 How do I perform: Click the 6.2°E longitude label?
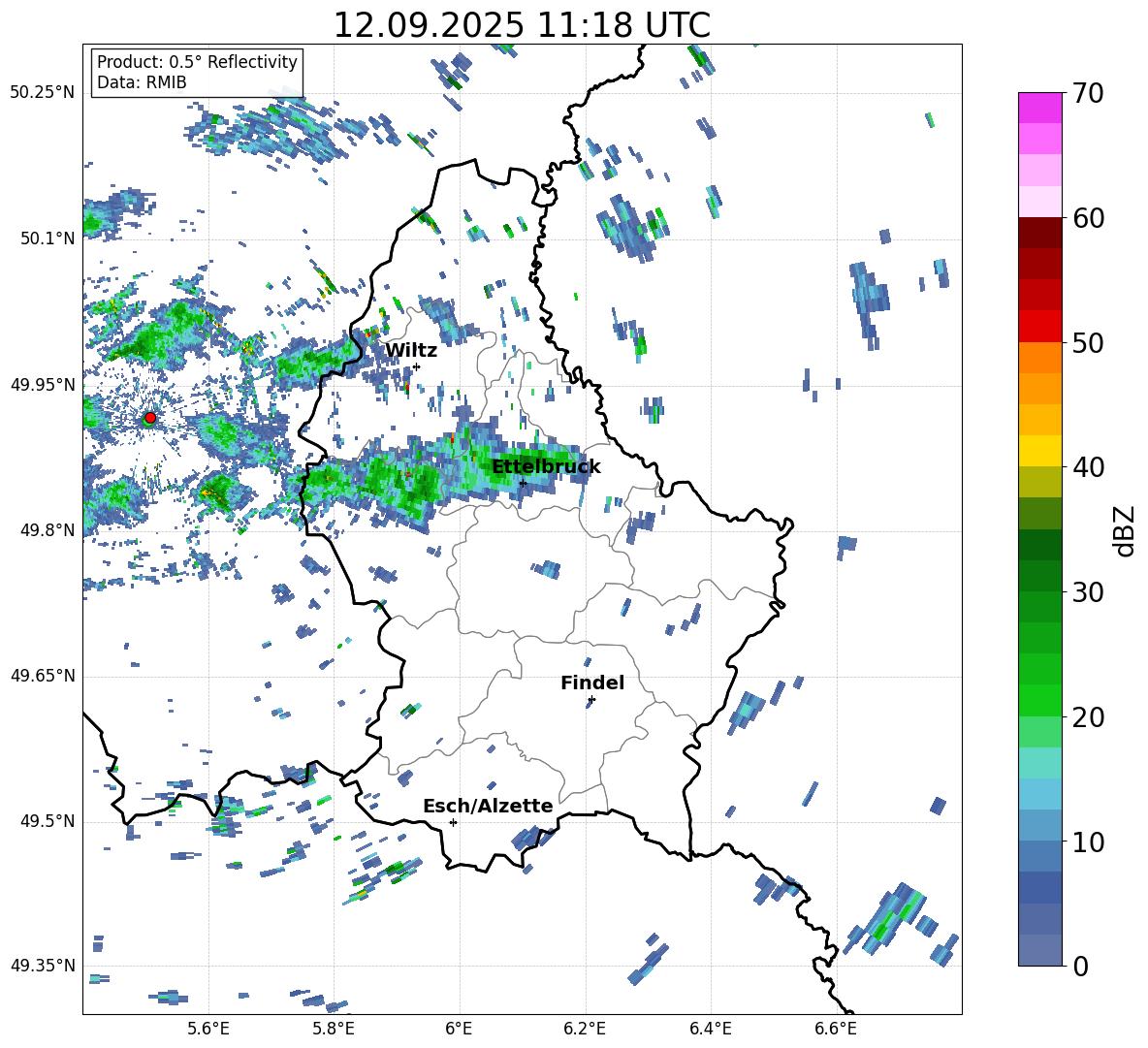(x=585, y=1029)
